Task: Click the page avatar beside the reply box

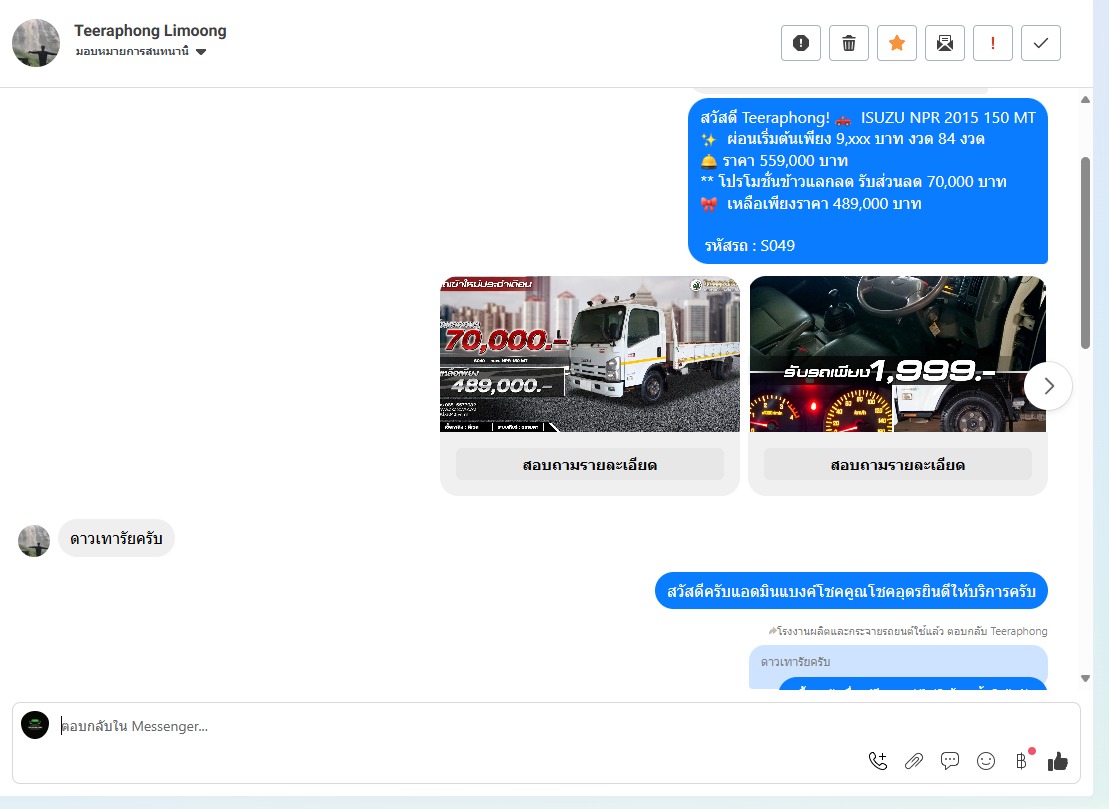Action: click(35, 725)
